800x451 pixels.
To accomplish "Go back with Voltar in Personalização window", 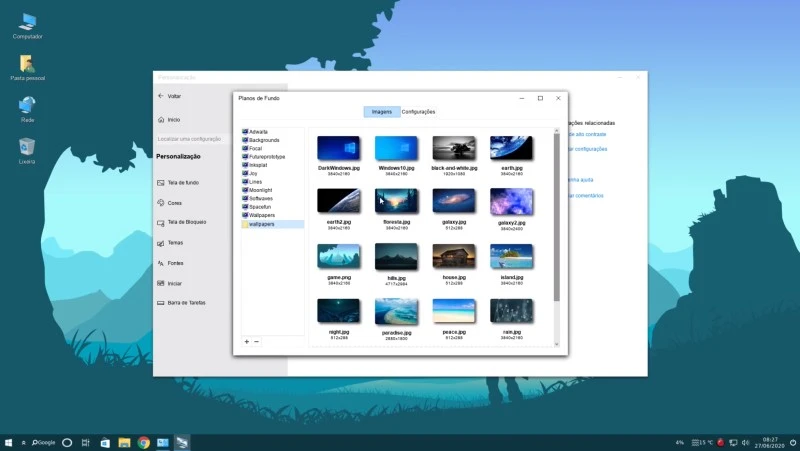I will [170, 96].
